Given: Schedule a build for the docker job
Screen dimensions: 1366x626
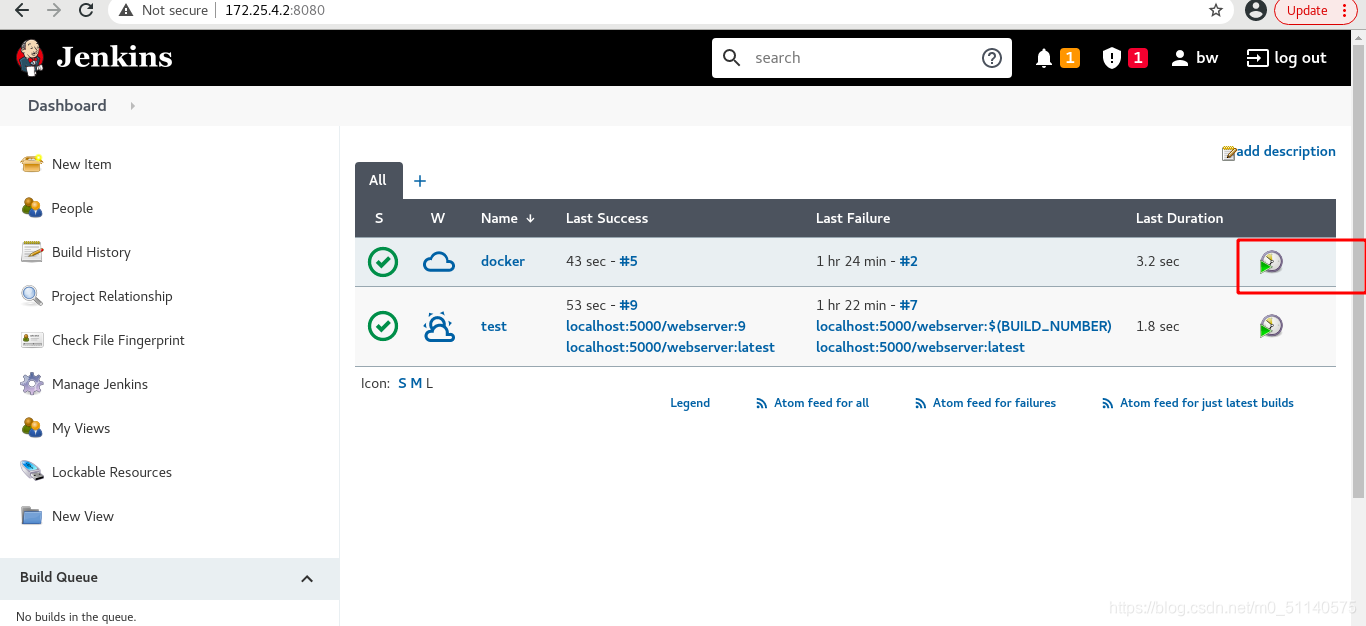Looking at the screenshot, I should point(1271,262).
